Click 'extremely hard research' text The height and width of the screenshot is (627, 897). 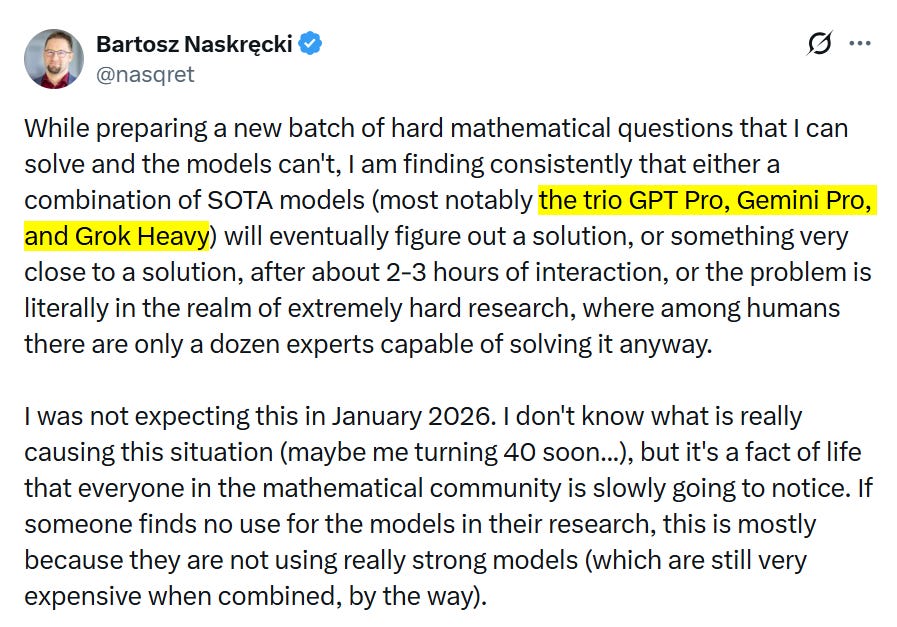[428, 308]
